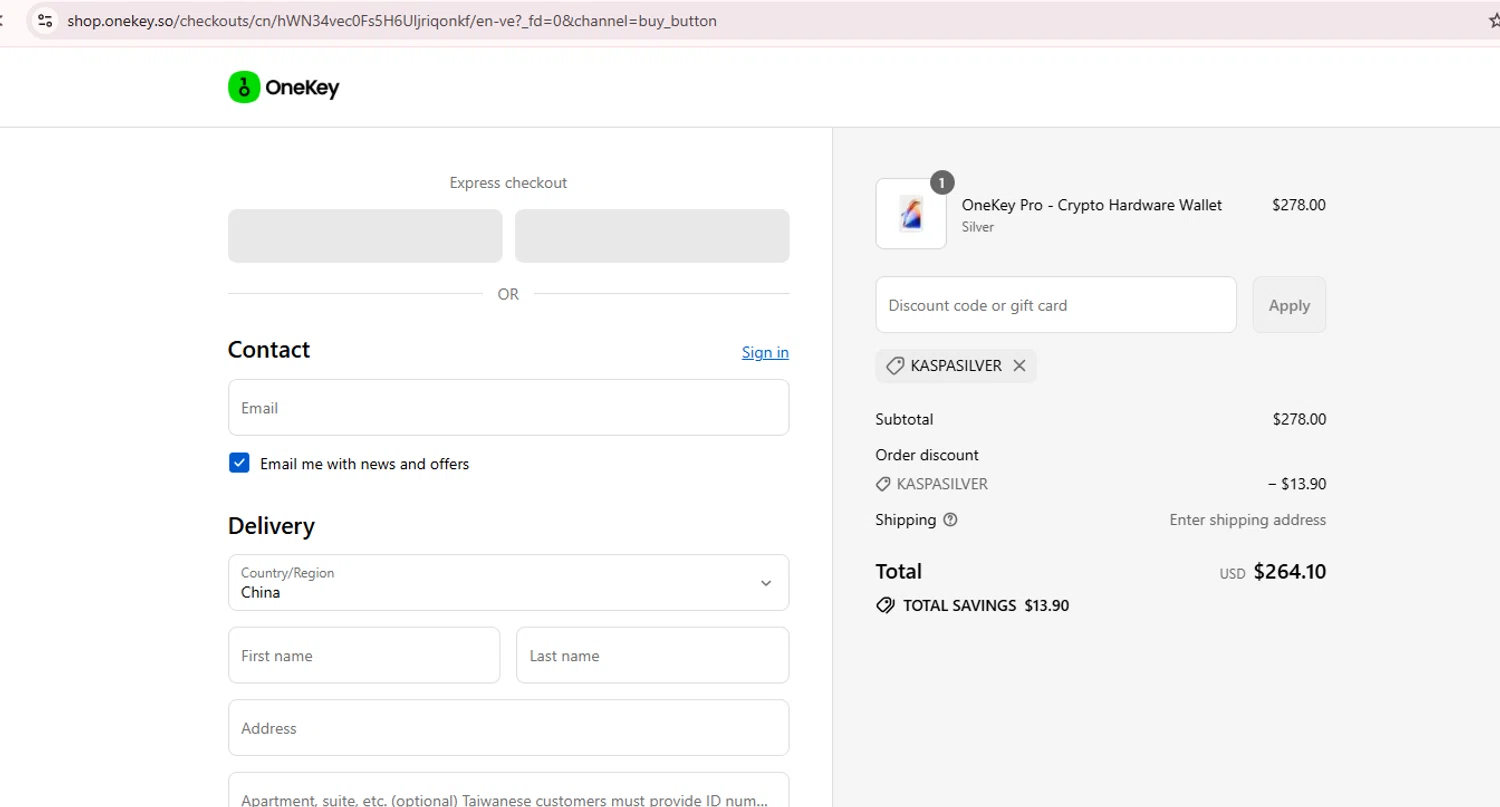Remove the KASPASILVER discount code tag
Viewport: 1500px width, 807px height.
click(1019, 366)
